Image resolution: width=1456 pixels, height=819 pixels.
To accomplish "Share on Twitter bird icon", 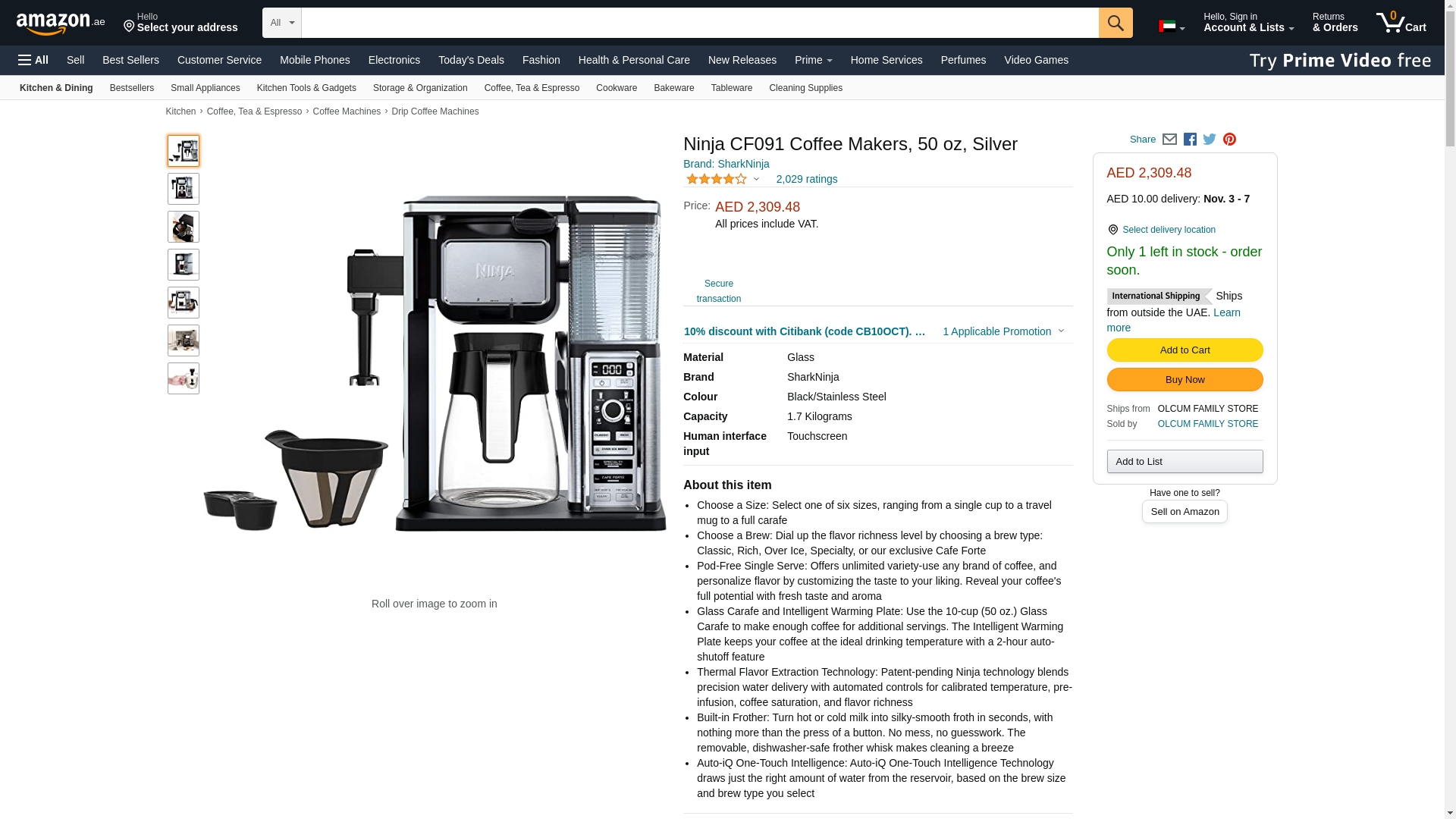I will pos(1210,140).
